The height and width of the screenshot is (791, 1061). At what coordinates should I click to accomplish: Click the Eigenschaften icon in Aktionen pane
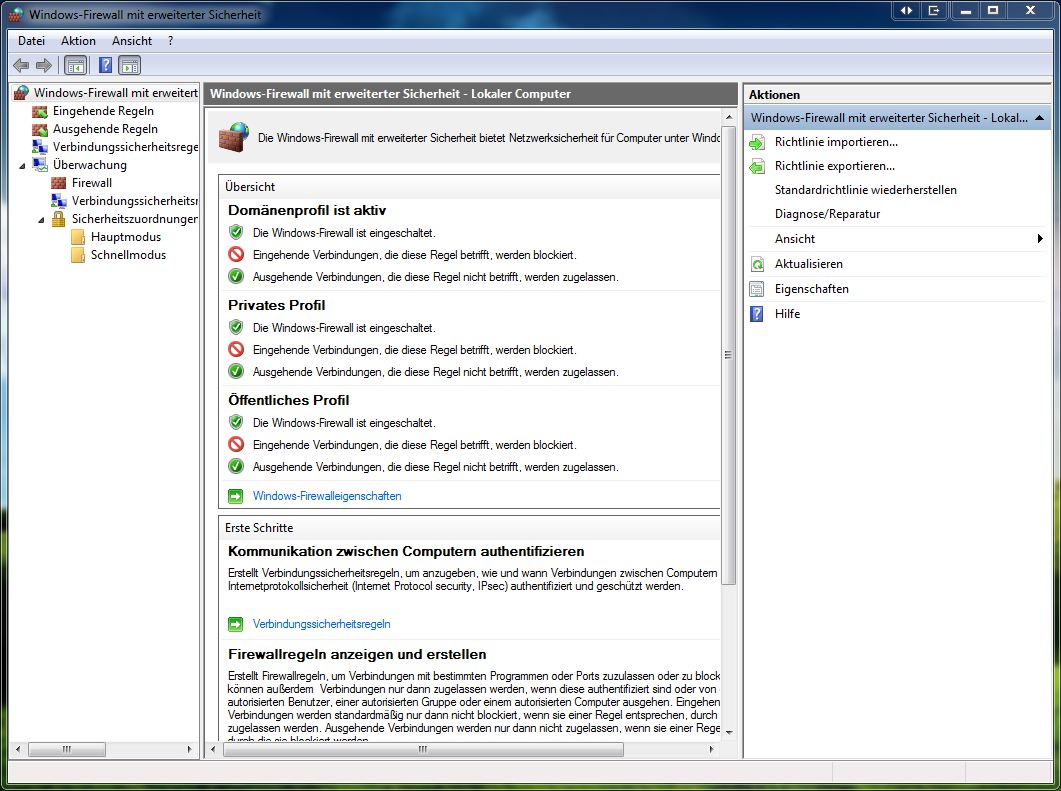pos(757,289)
